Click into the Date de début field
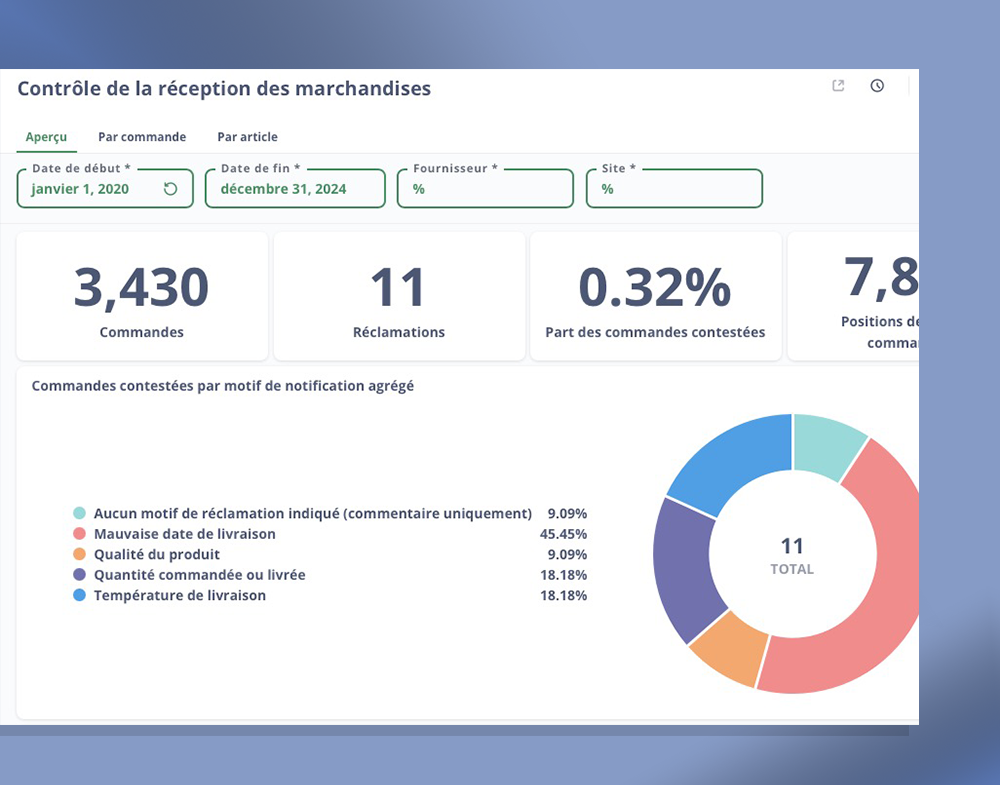The height and width of the screenshot is (785, 1000). (90, 189)
